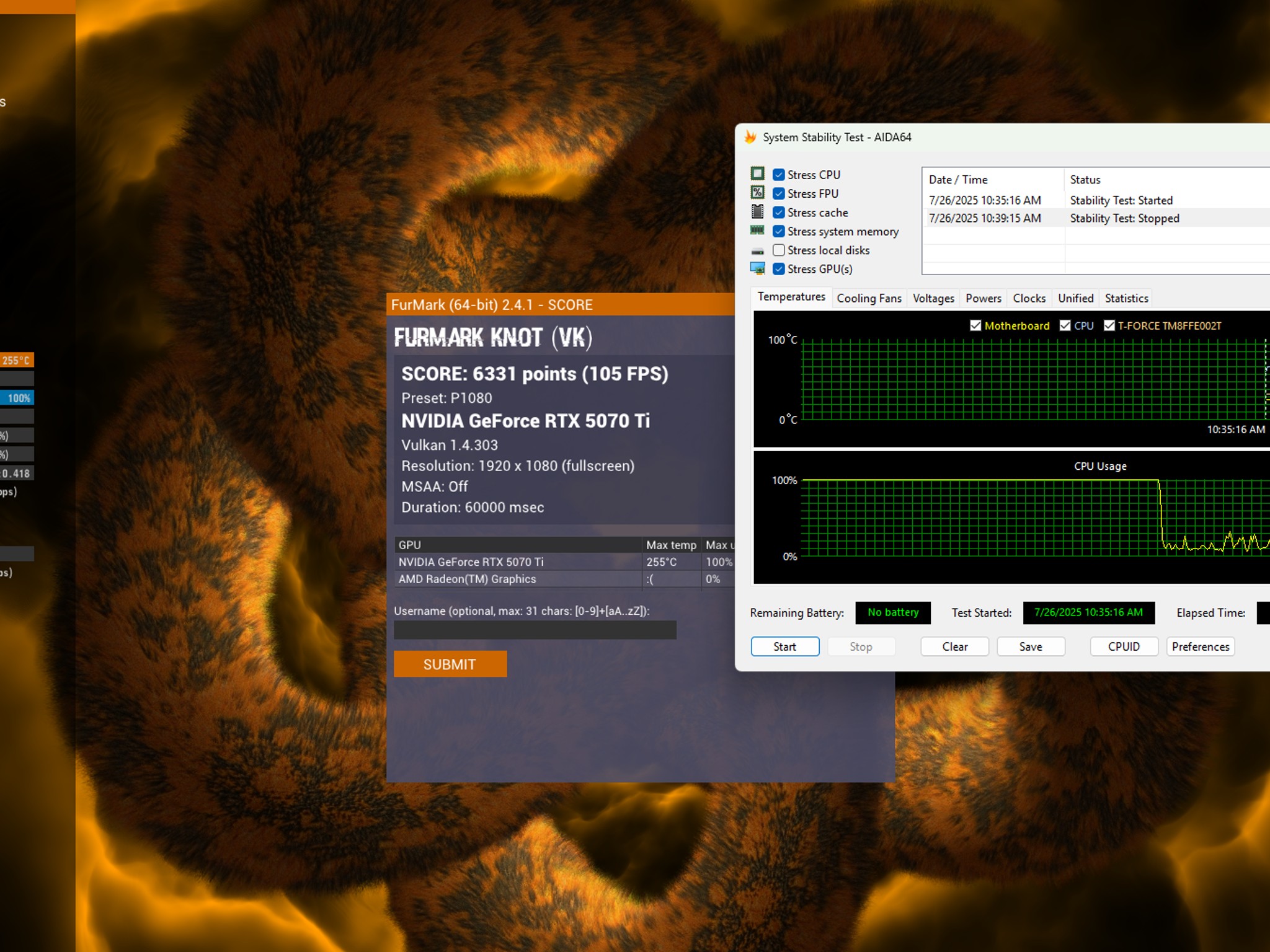Click the 'SCORE: 6331 points (105 FPS)' text
This screenshot has height=952, width=1270.
coord(535,374)
